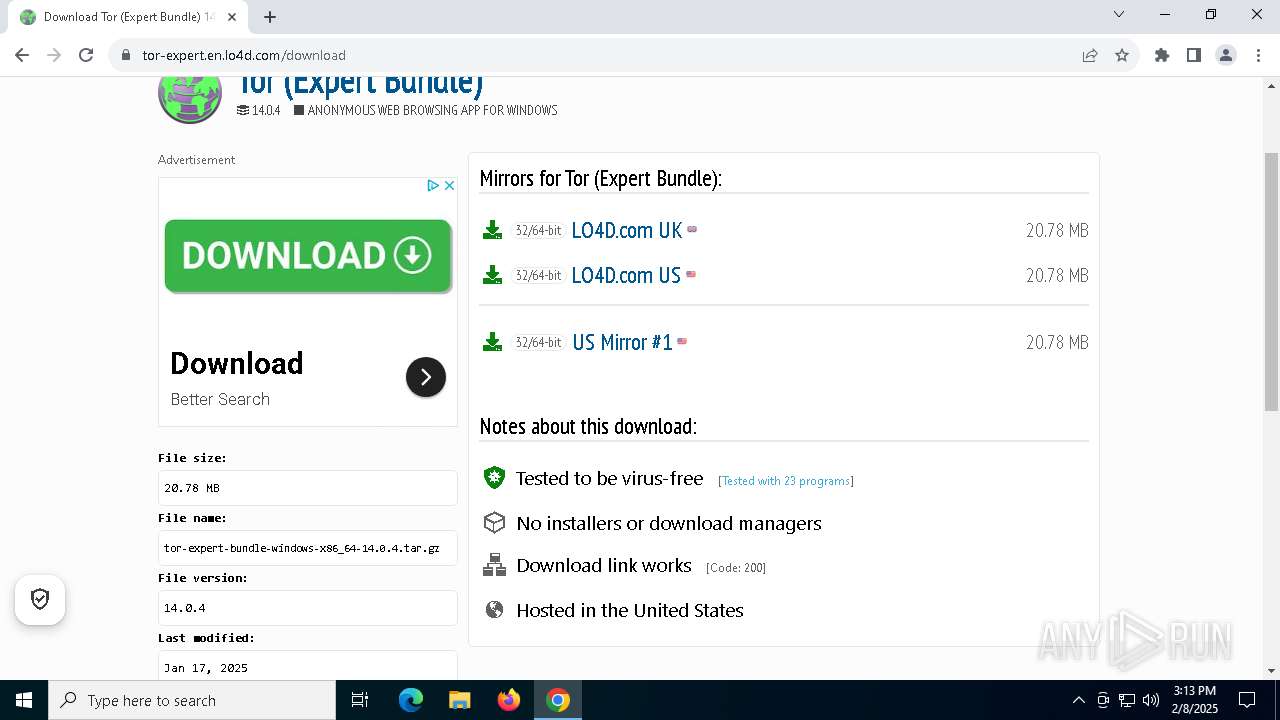Click the file name tor-expert-bundle text
This screenshot has height=720, width=1280.
[x=302, y=548]
